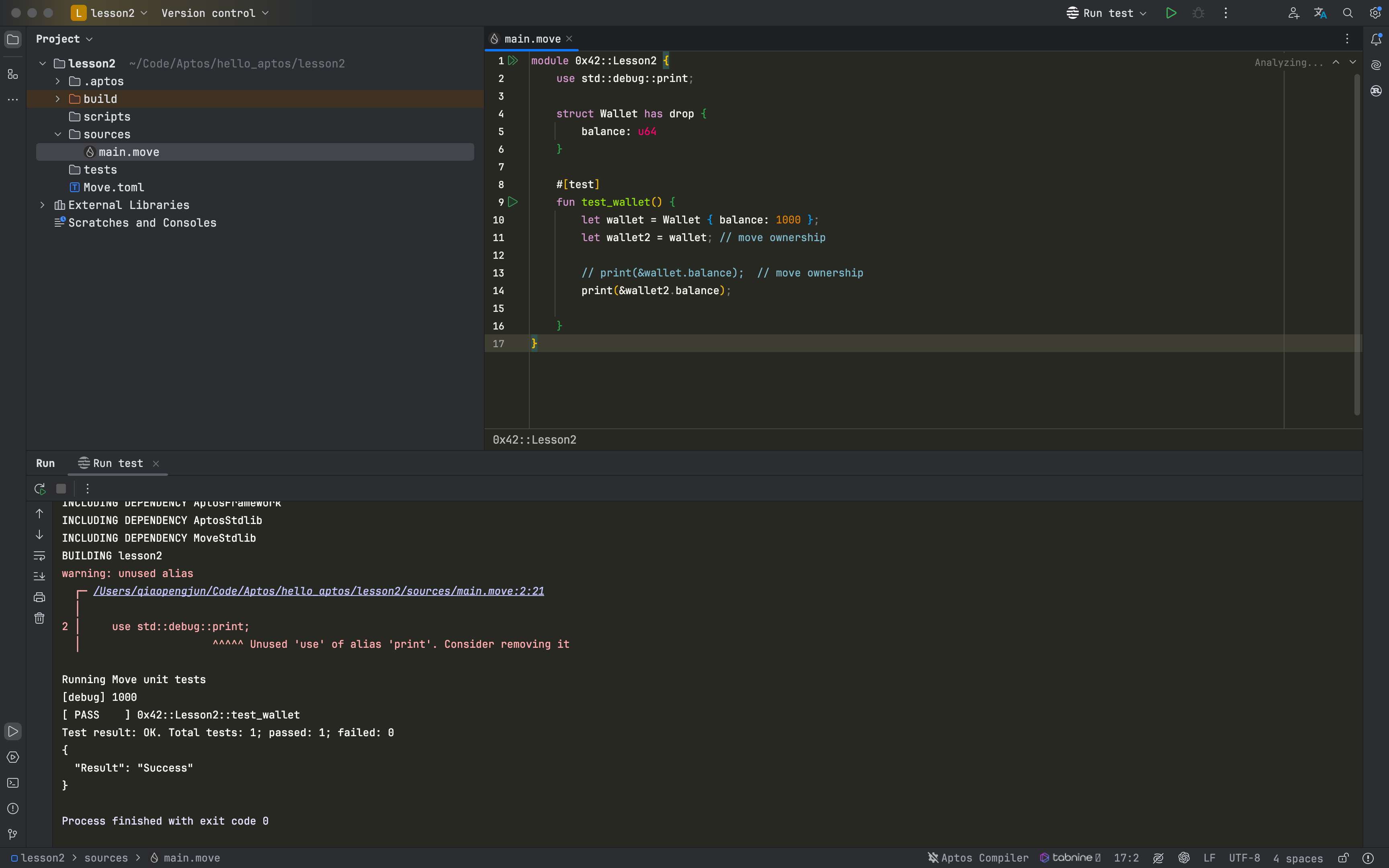Expand the .aptos folder
The width and height of the screenshot is (1389, 868).
click(57, 82)
